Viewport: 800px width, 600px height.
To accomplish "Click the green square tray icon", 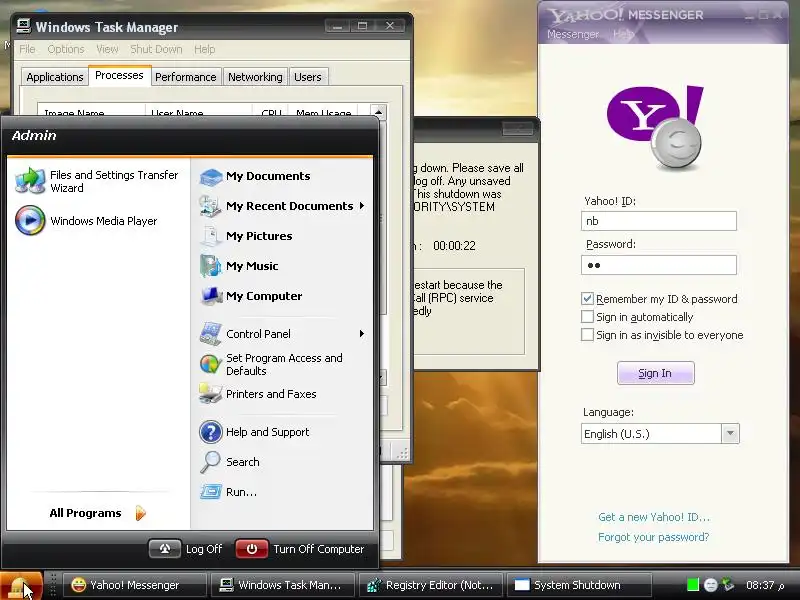I will (x=693, y=585).
